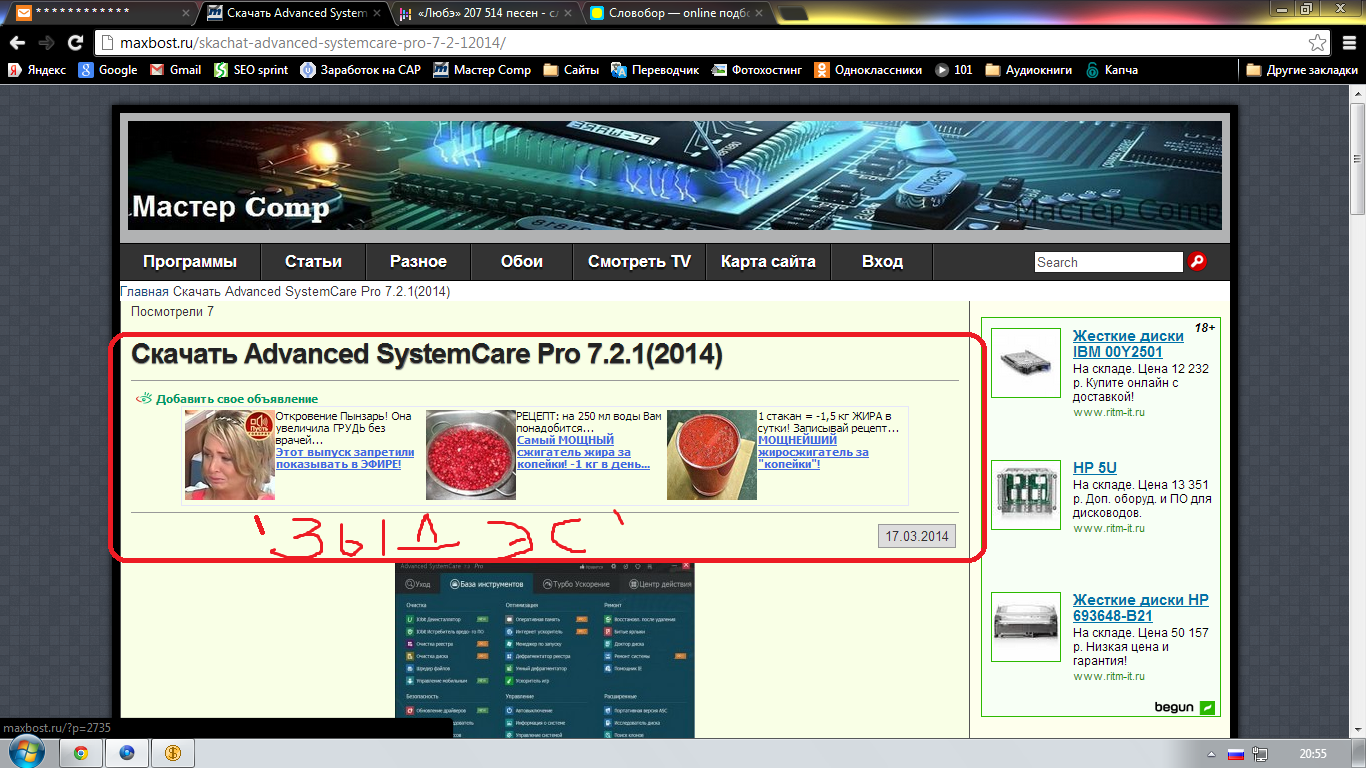The width and height of the screenshot is (1366, 768).
Task: Click the browser forward arrow
Action: click(46, 44)
